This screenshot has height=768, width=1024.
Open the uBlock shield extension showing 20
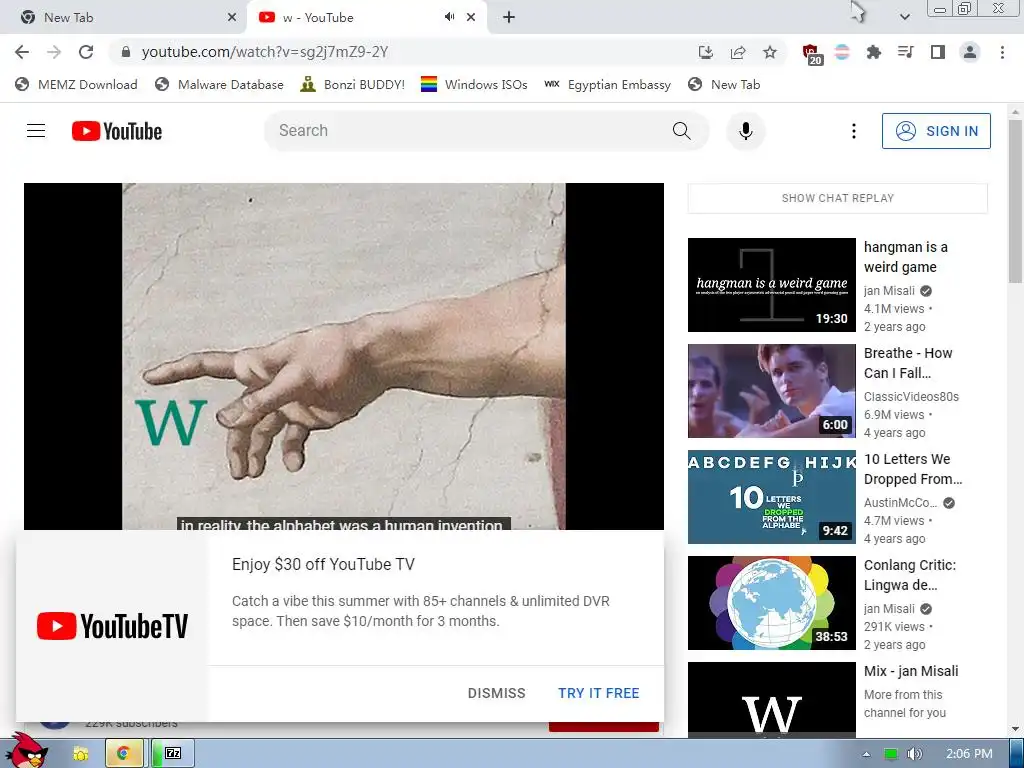coord(812,54)
